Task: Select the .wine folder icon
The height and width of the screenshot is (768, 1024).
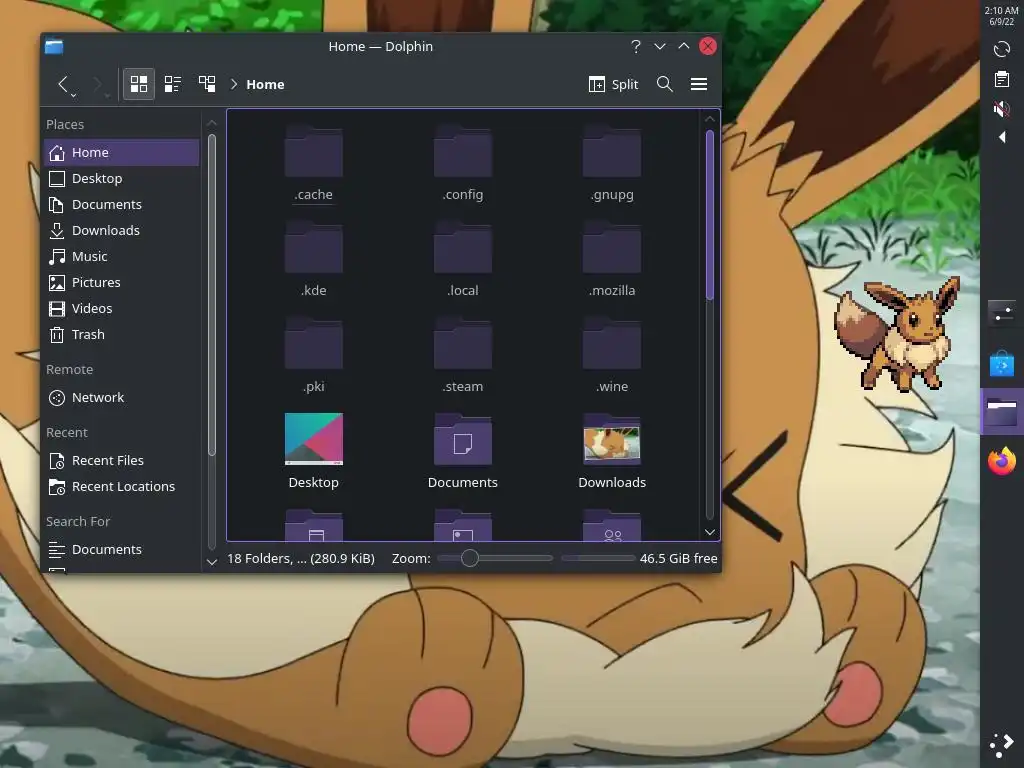Action: (612, 344)
